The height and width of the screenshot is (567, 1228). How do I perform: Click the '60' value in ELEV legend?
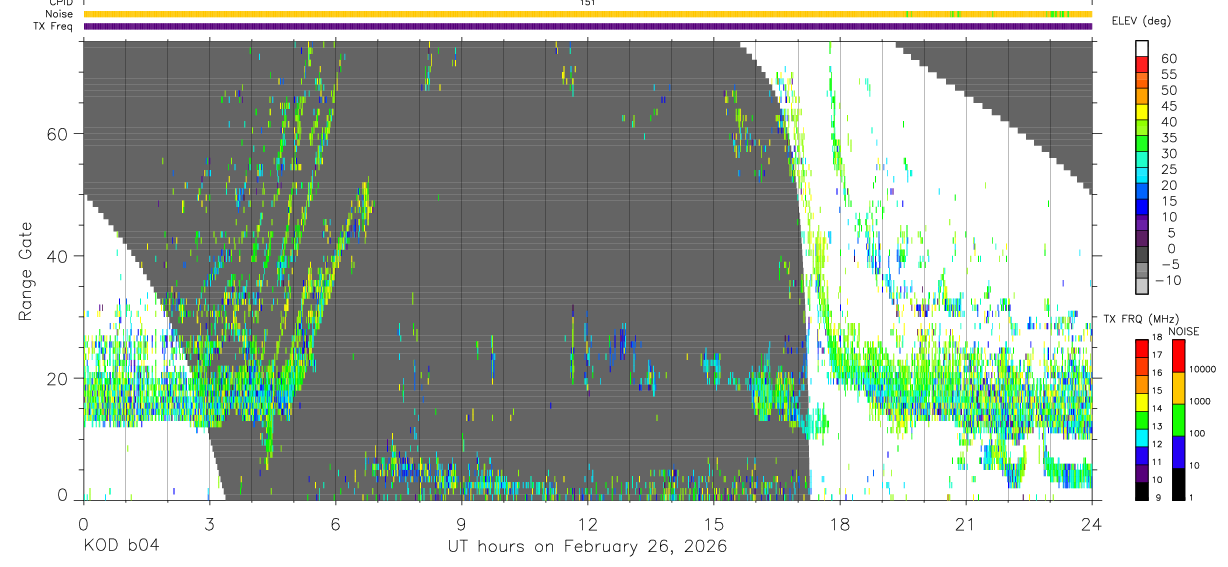pos(1169,58)
